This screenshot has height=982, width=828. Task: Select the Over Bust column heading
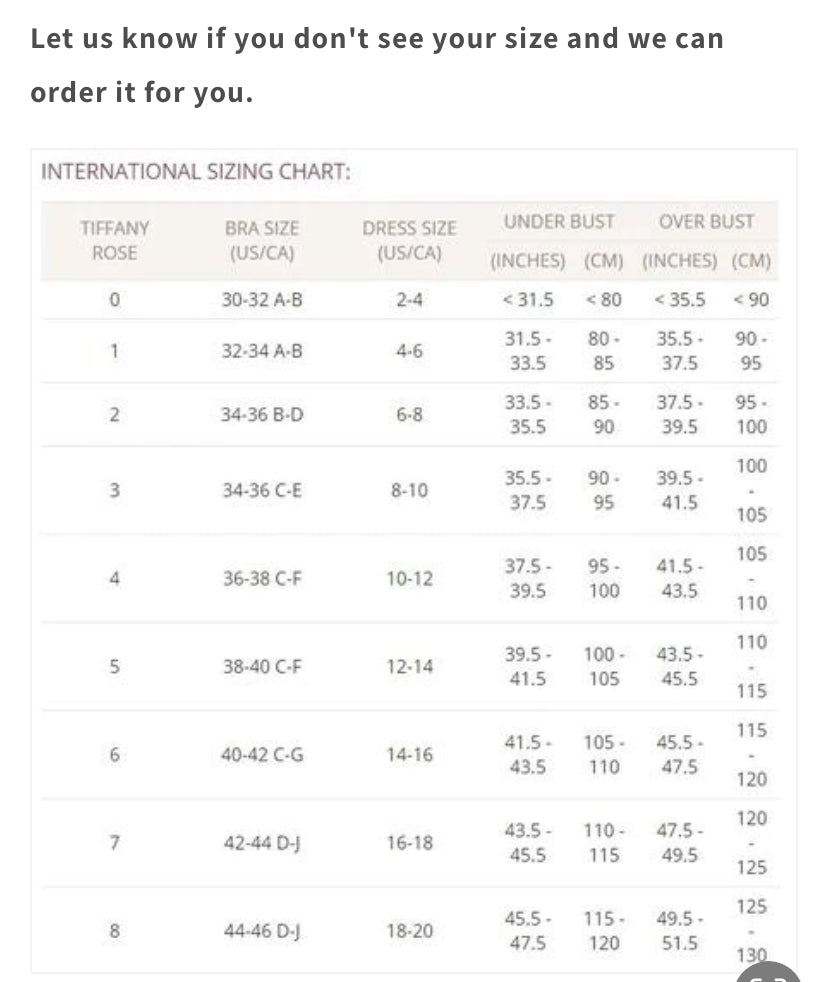[x=706, y=221]
